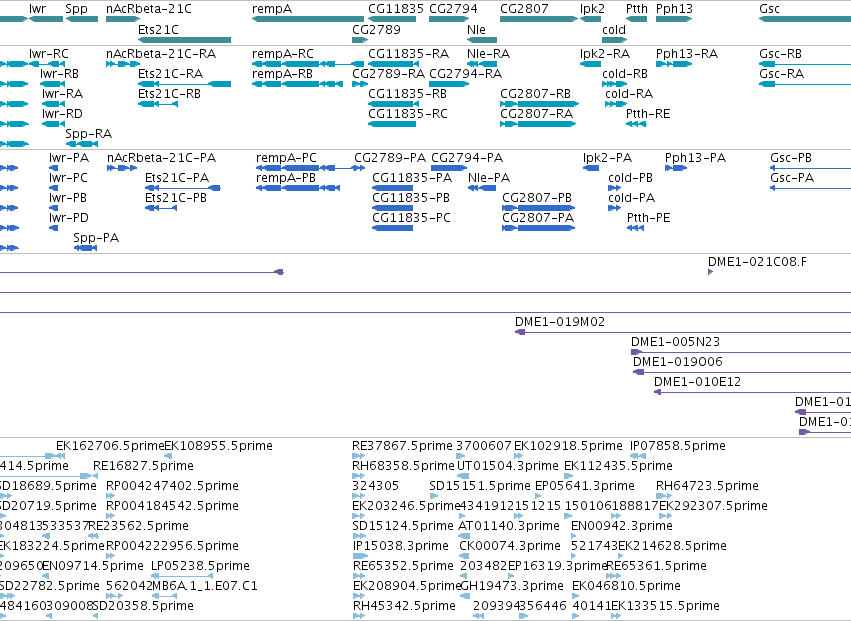
Task: Select the Gsc gene label
Action: click(770, 9)
